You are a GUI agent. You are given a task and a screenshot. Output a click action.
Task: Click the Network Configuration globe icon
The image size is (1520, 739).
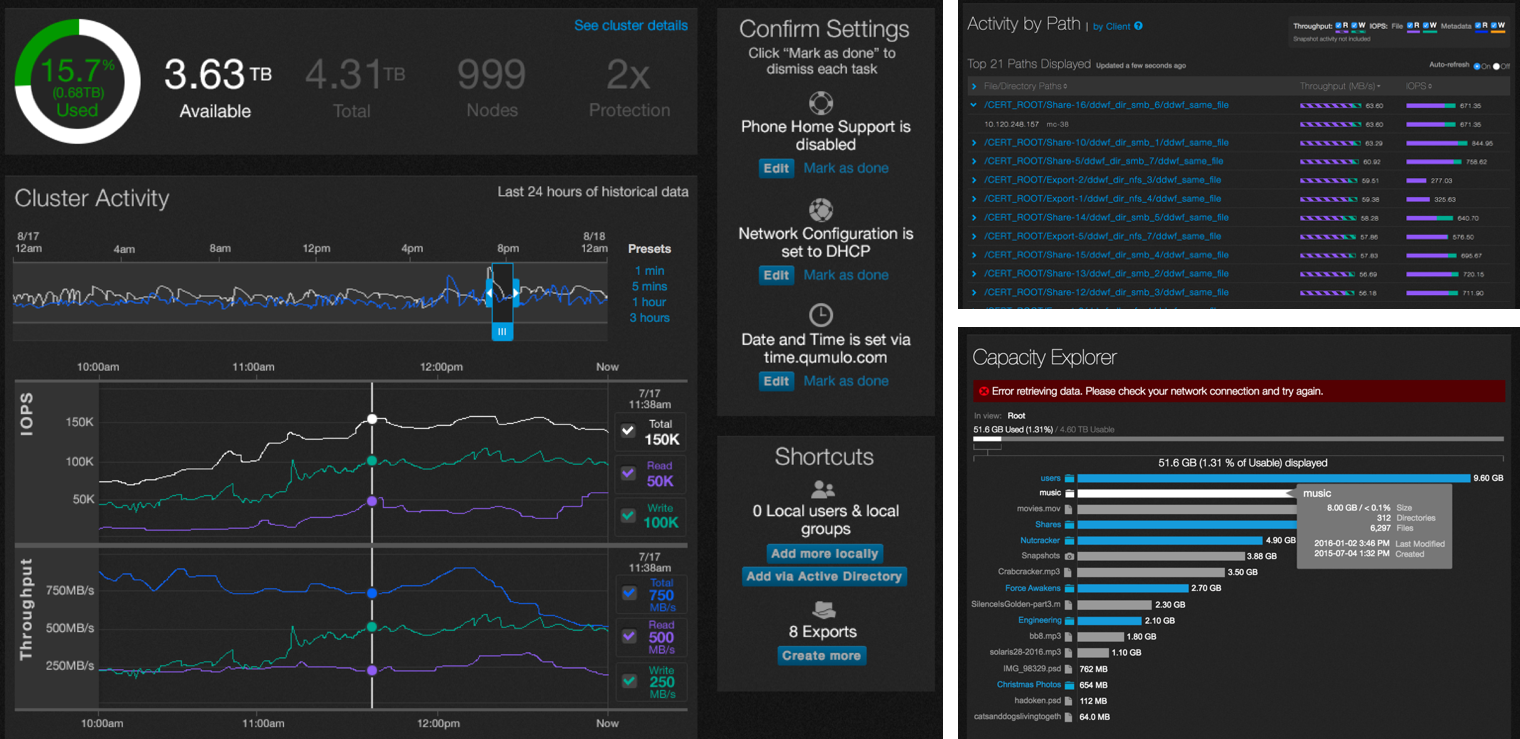(x=821, y=210)
